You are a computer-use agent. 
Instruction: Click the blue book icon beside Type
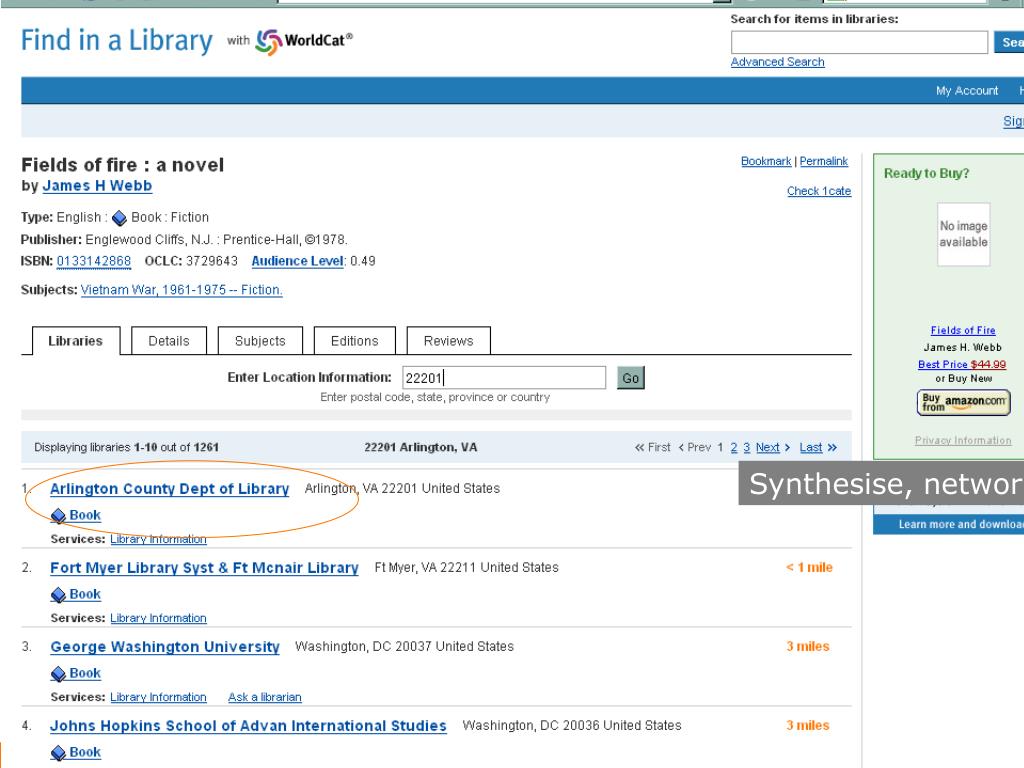[x=120, y=218]
